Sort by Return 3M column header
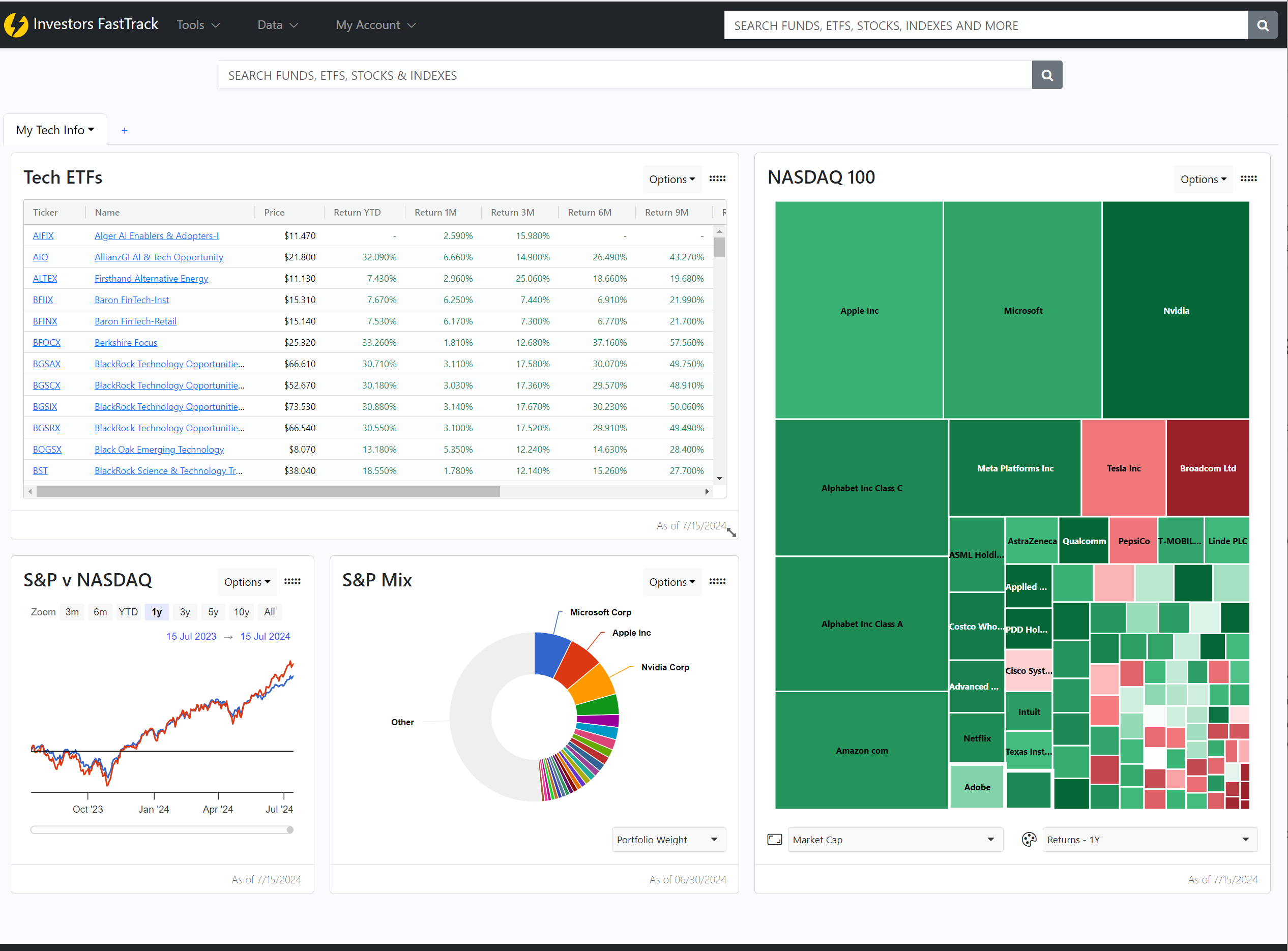This screenshot has width=1288, height=951. click(x=512, y=213)
